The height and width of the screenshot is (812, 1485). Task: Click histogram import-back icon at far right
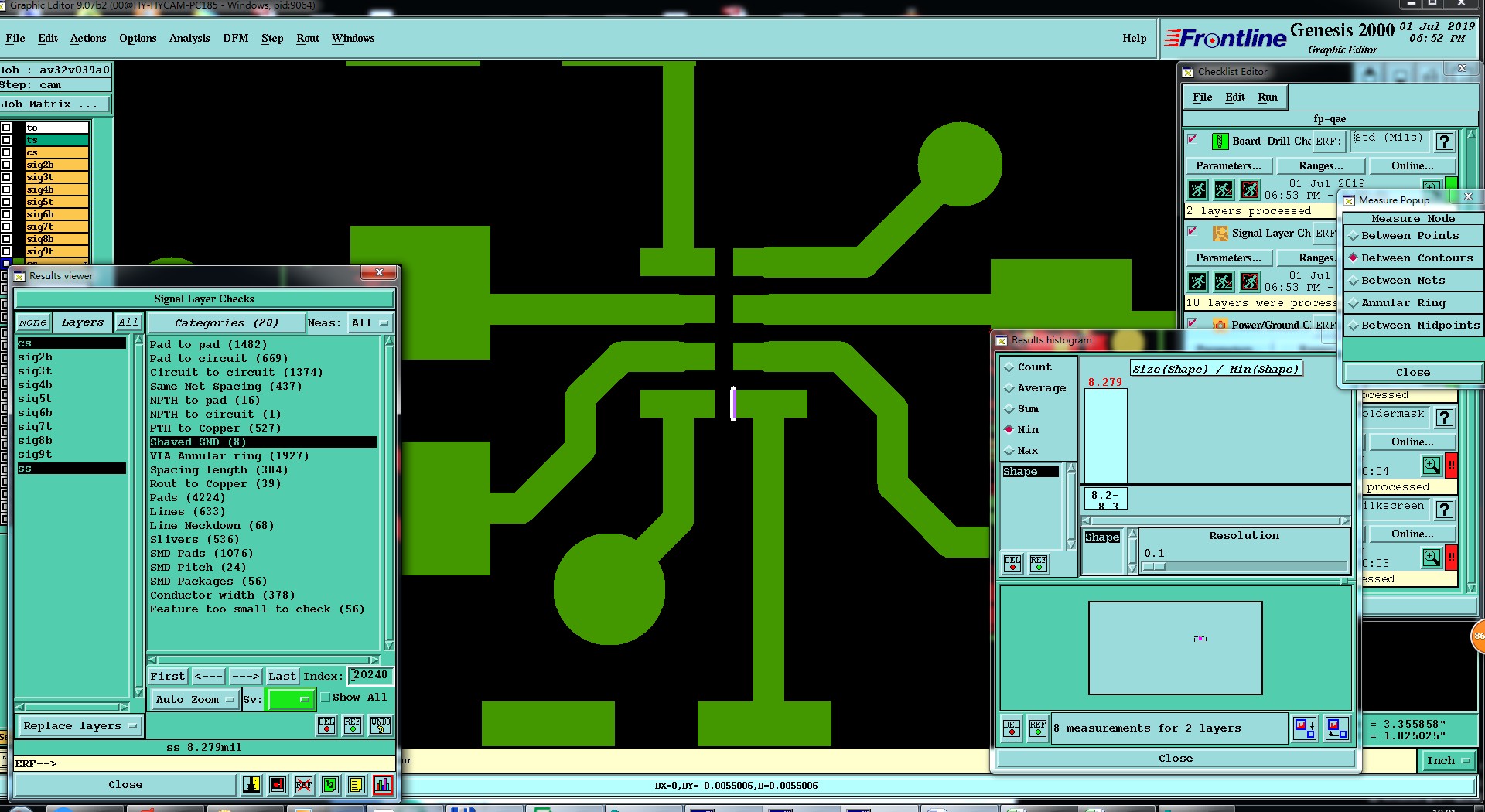[1336, 728]
